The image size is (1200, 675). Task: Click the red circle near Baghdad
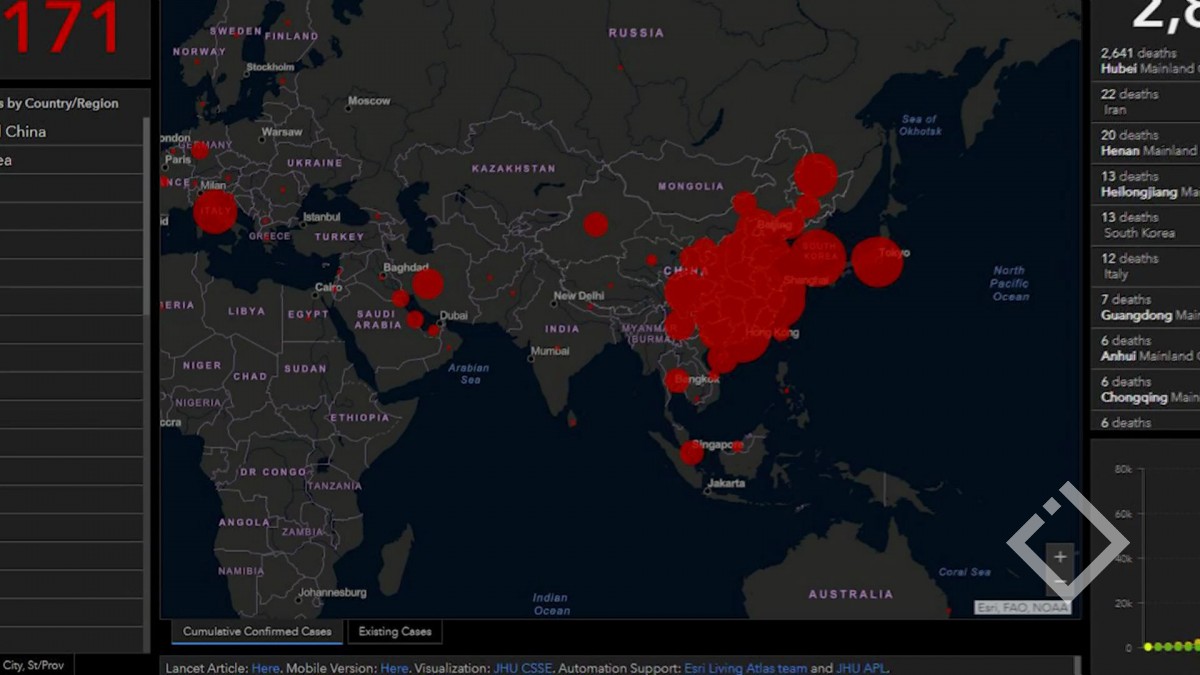pos(427,284)
